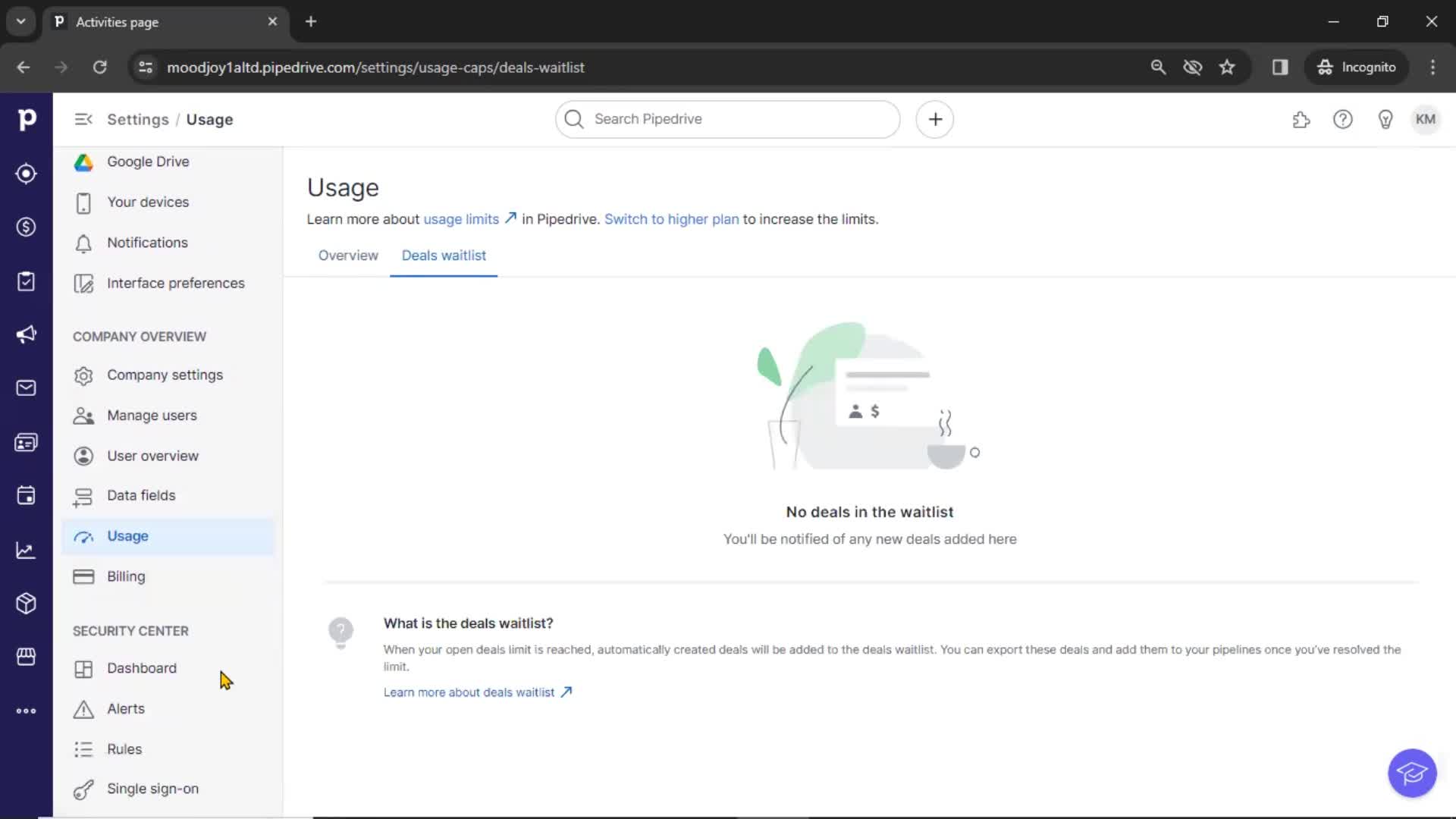Click the Switch to higher plan button
Screen dimensions: 1456x819
point(671,219)
